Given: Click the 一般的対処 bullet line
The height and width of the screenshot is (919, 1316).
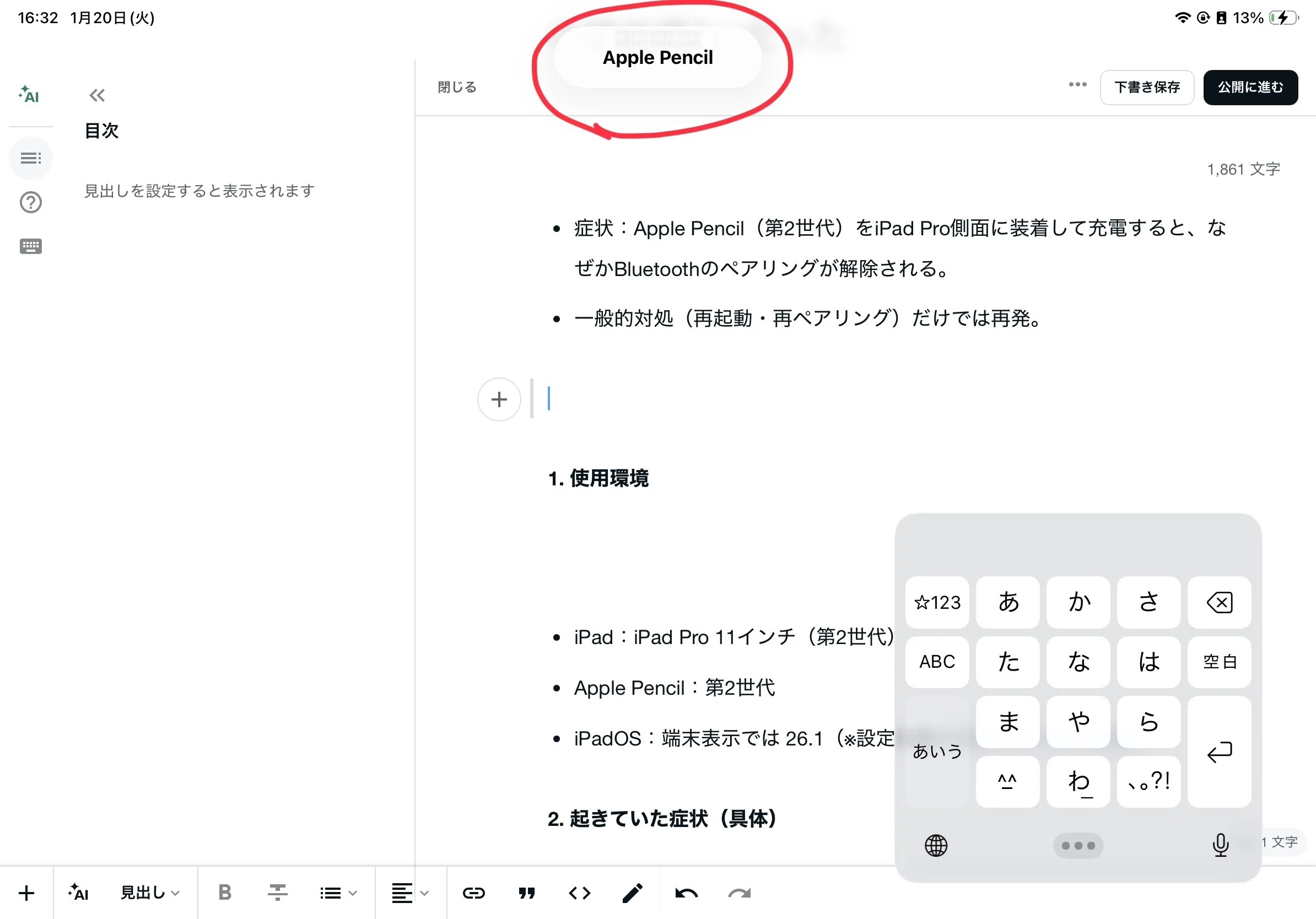Looking at the screenshot, I should (x=808, y=318).
